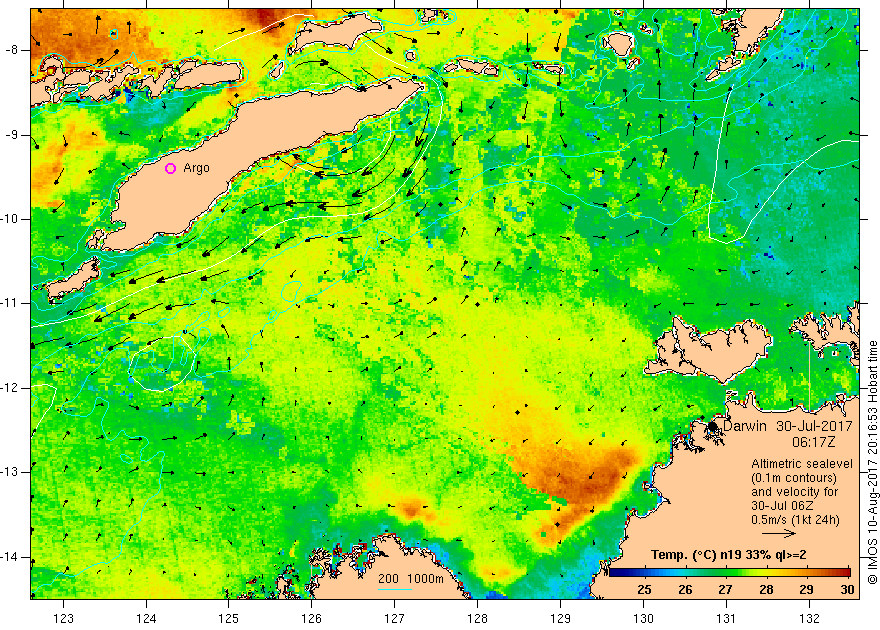Screen dimensions: 880x630
Task: Click '(0.1m contours)' legend text
Action: point(794,478)
